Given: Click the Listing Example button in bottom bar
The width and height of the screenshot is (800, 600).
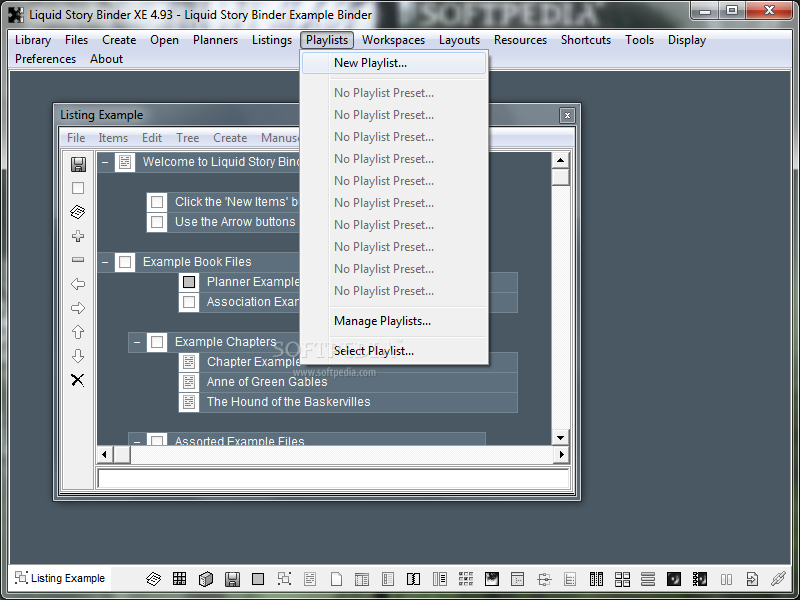Looking at the screenshot, I should [60, 578].
